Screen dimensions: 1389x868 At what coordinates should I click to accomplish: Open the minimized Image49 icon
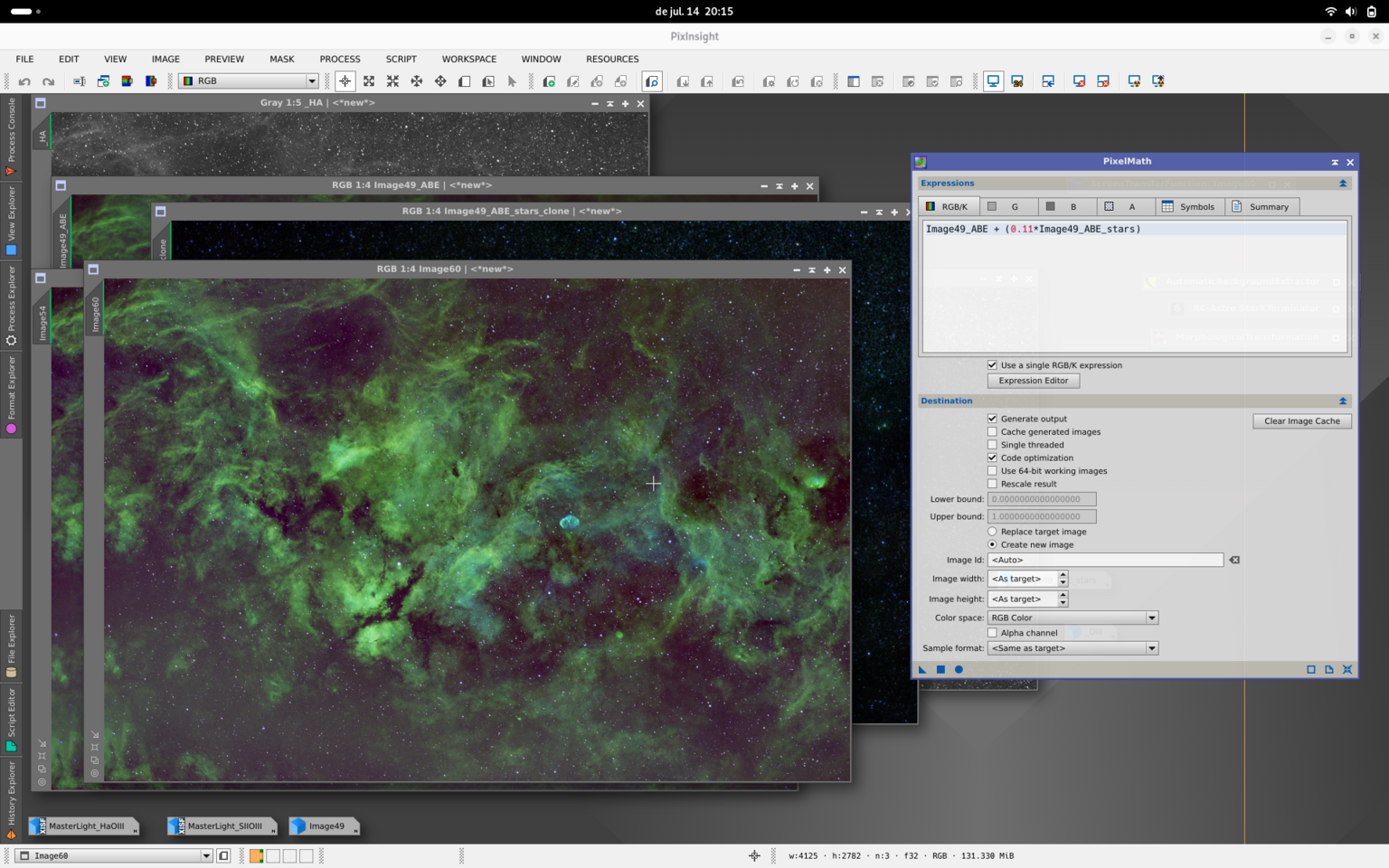(324, 826)
